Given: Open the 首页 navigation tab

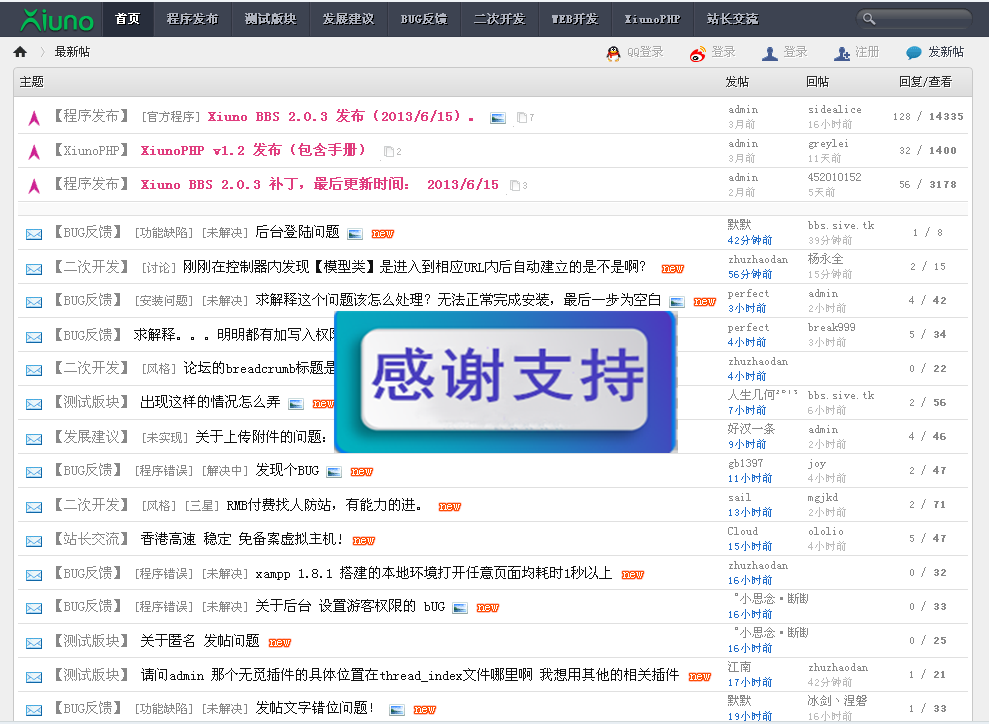Looking at the screenshot, I should [x=127, y=19].
